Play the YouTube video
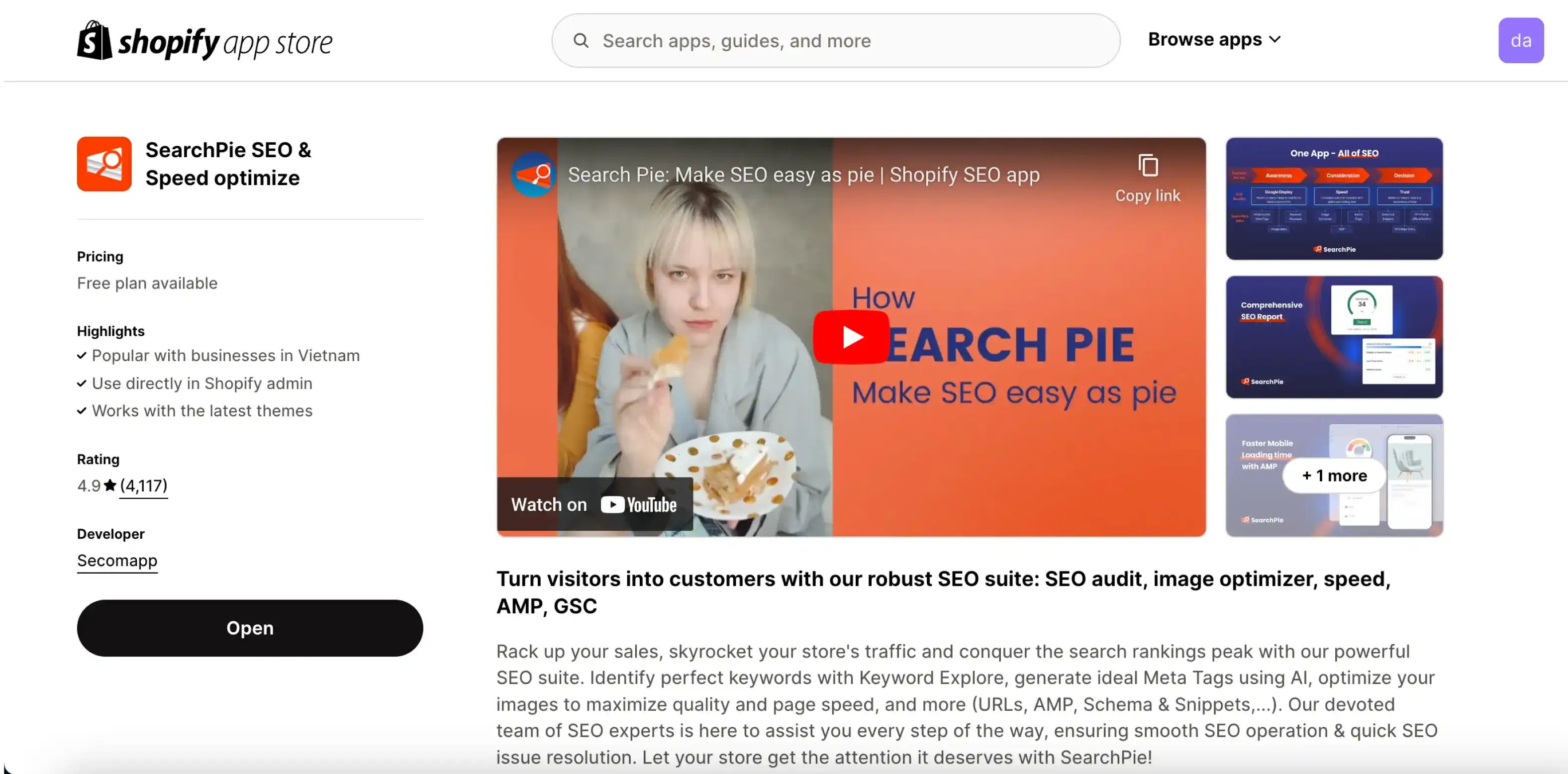This screenshot has width=1568, height=774. 851,337
